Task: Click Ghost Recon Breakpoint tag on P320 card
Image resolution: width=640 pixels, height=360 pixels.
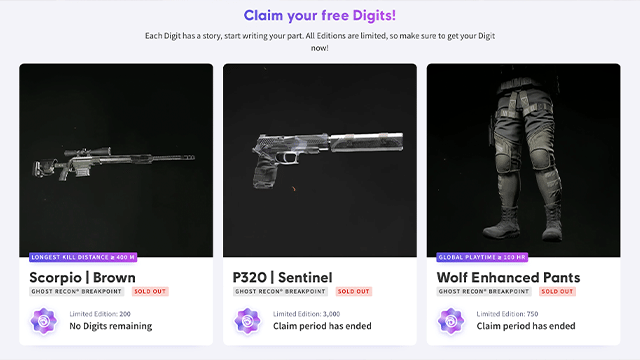Action: 280,291
